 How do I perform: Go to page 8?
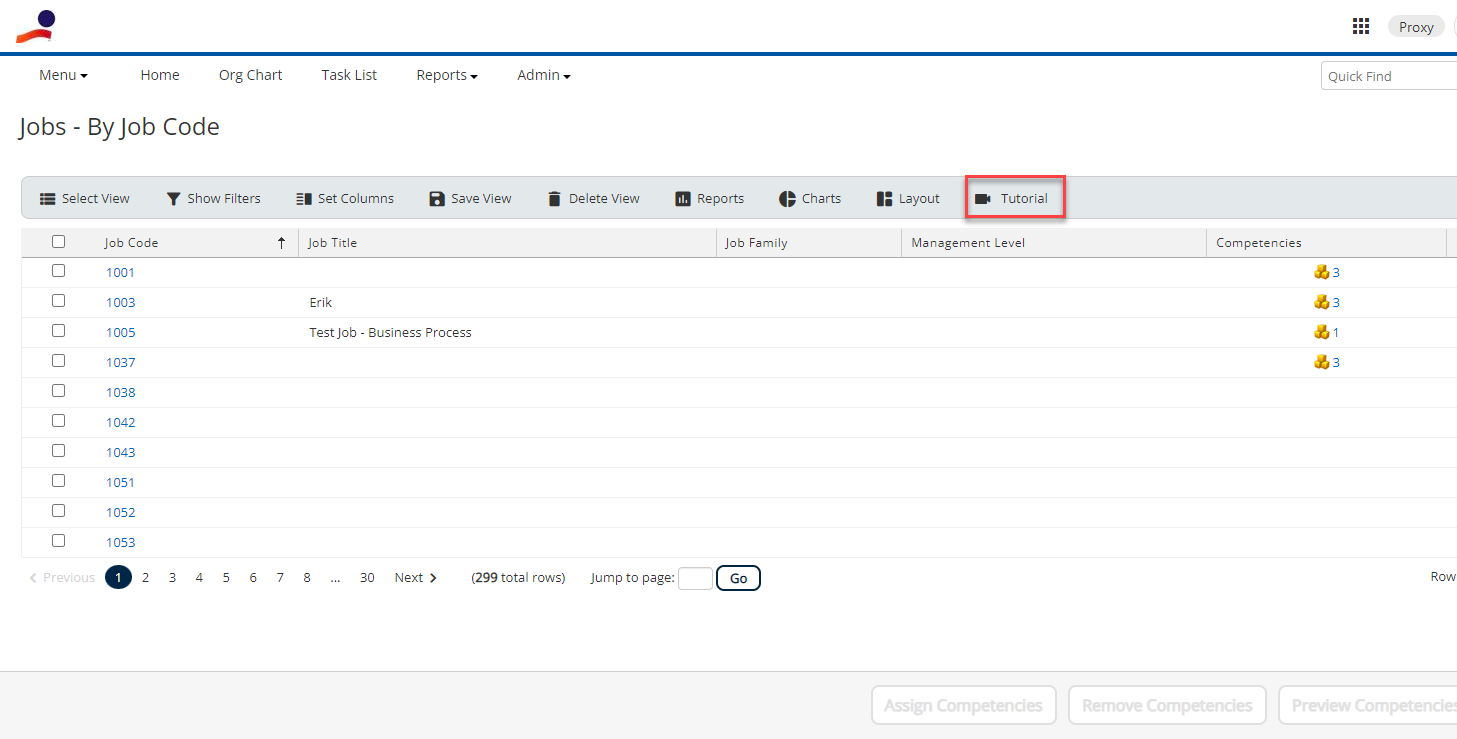[x=307, y=578]
